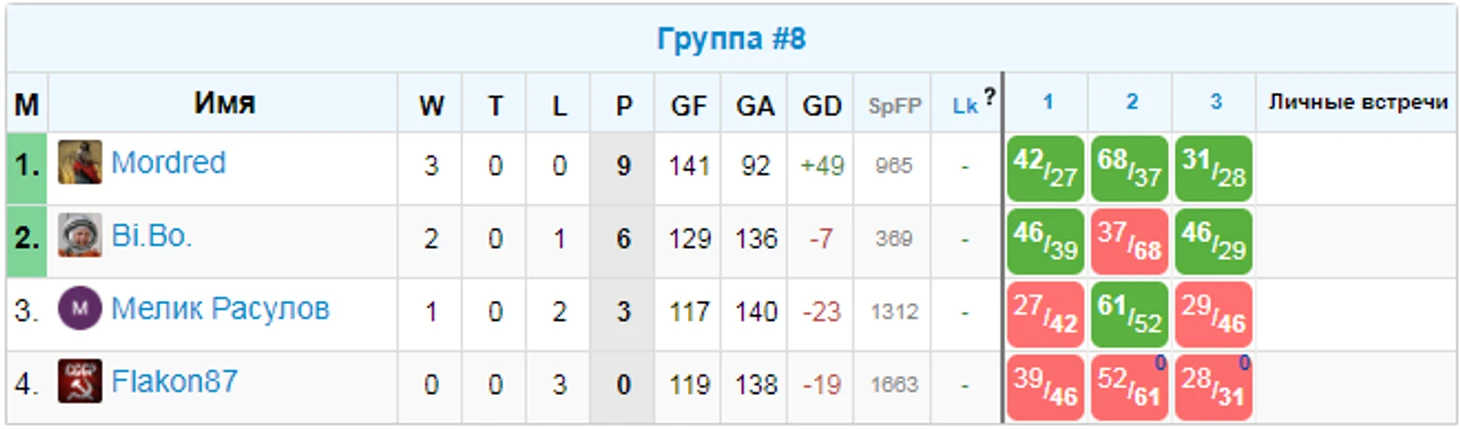1460x429 pixels.
Task: Click Bi.Bo.'s astronaut avatar icon
Action: point(80,236)
